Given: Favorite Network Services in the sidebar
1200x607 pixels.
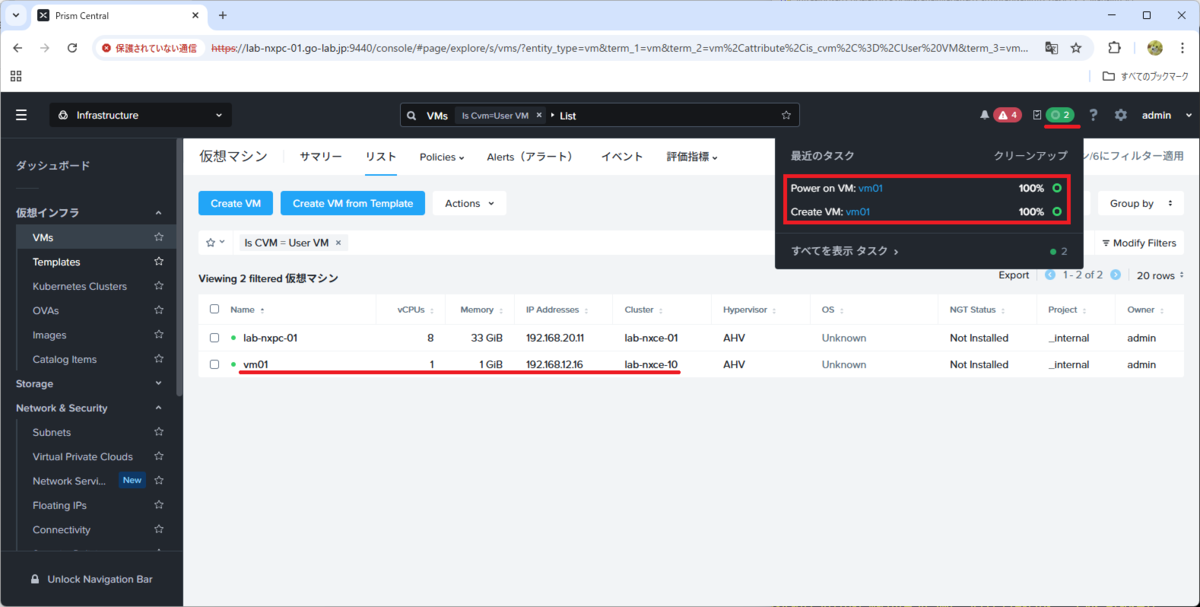Looking at the screenshot, I should pos(158,481).
